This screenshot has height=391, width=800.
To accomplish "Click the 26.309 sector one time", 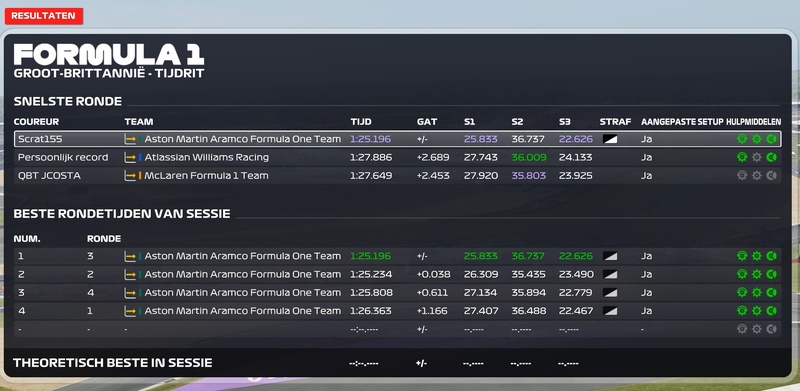I will (x=481, y=274).
